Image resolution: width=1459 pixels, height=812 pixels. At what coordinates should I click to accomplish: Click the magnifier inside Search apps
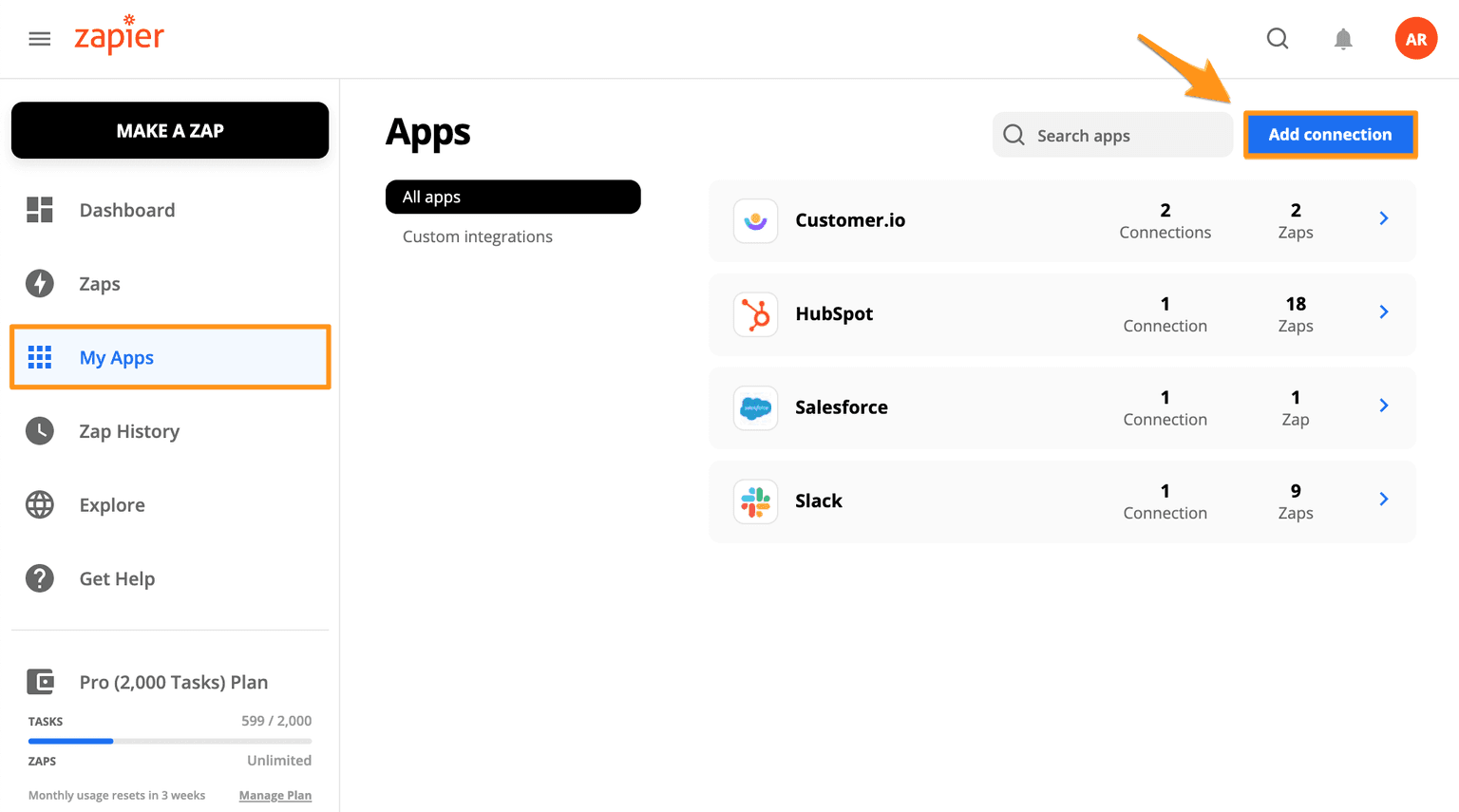click(1014, 135)
